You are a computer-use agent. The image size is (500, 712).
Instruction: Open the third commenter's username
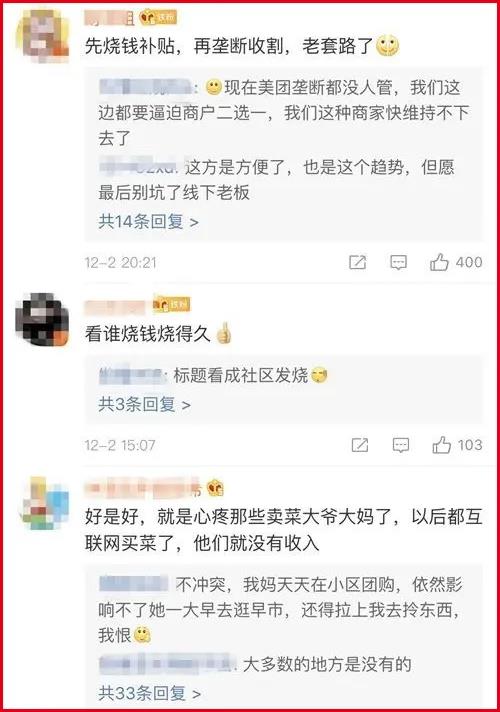pos(143,488)
